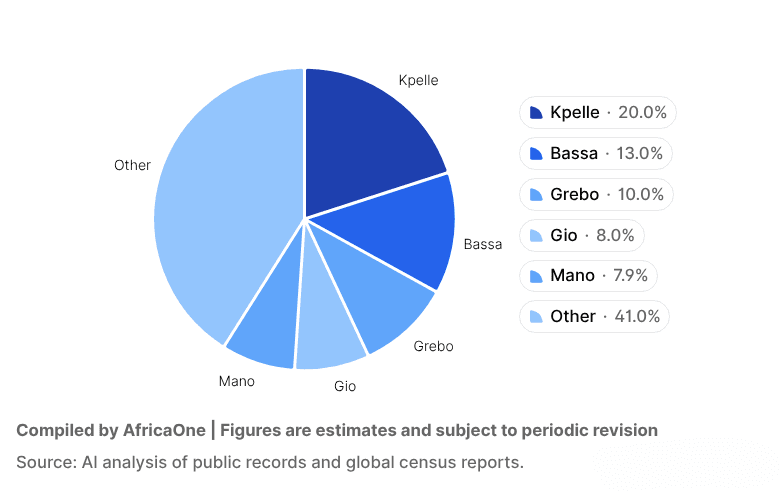Select the Grebo 10.0% legend pill
The width and height of the screenshot is (784, 500).
pos(597,195)
